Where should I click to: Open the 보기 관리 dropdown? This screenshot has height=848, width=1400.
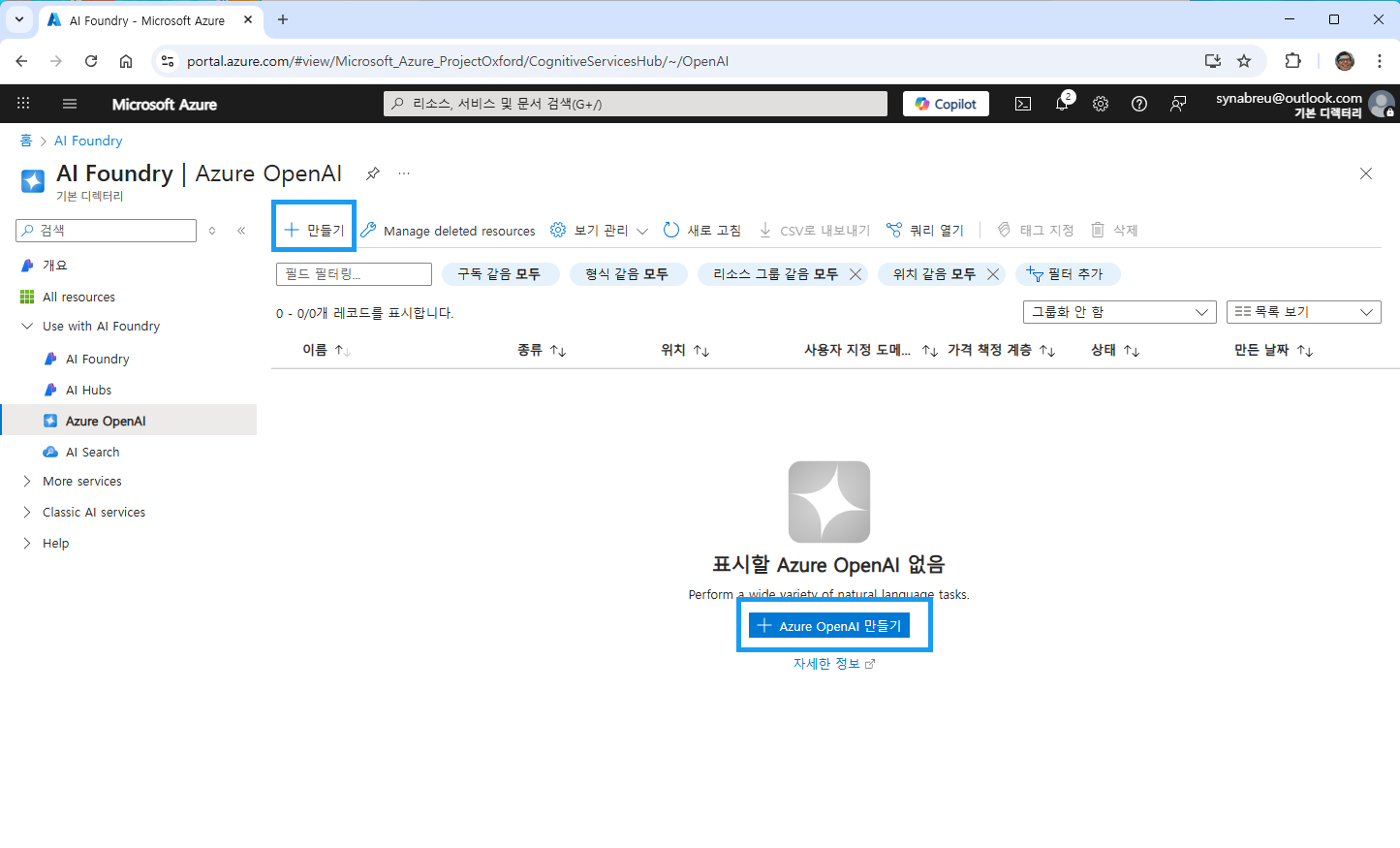pos(599,230)
